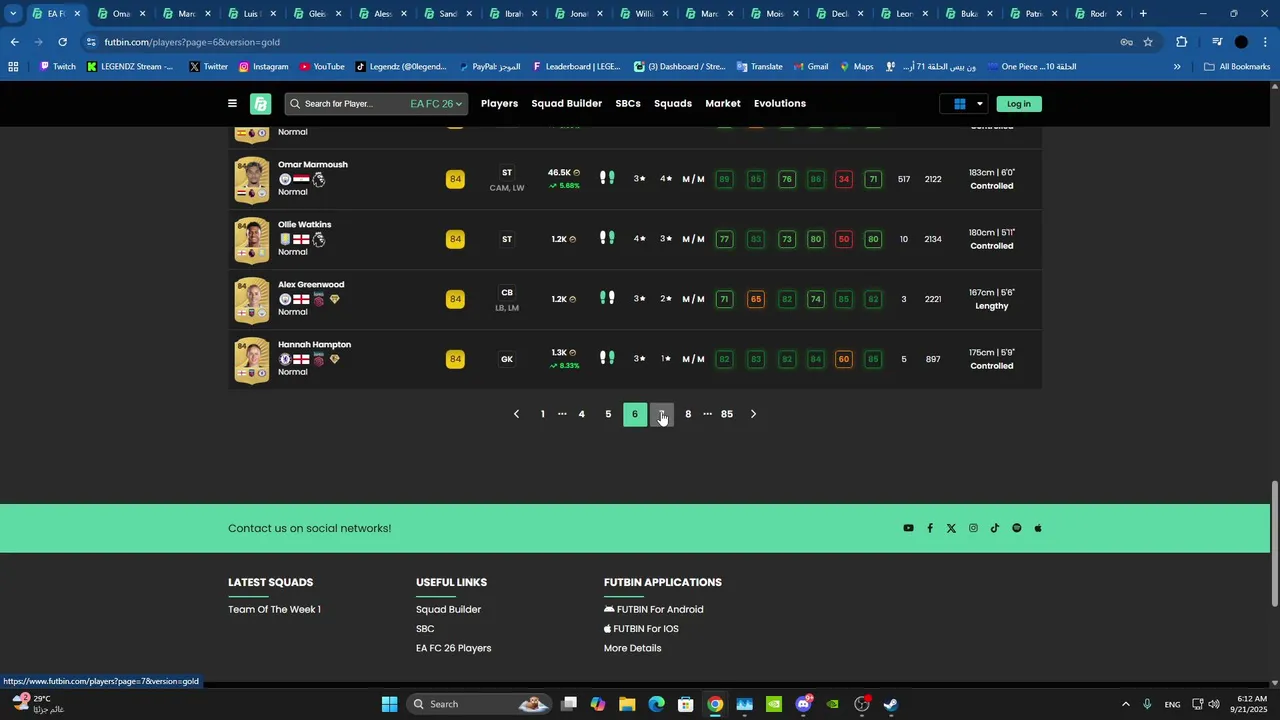Viewport: 1280px width, 720px height.
Task: Go to previous page with left chevron
Action: coord(516,414)
